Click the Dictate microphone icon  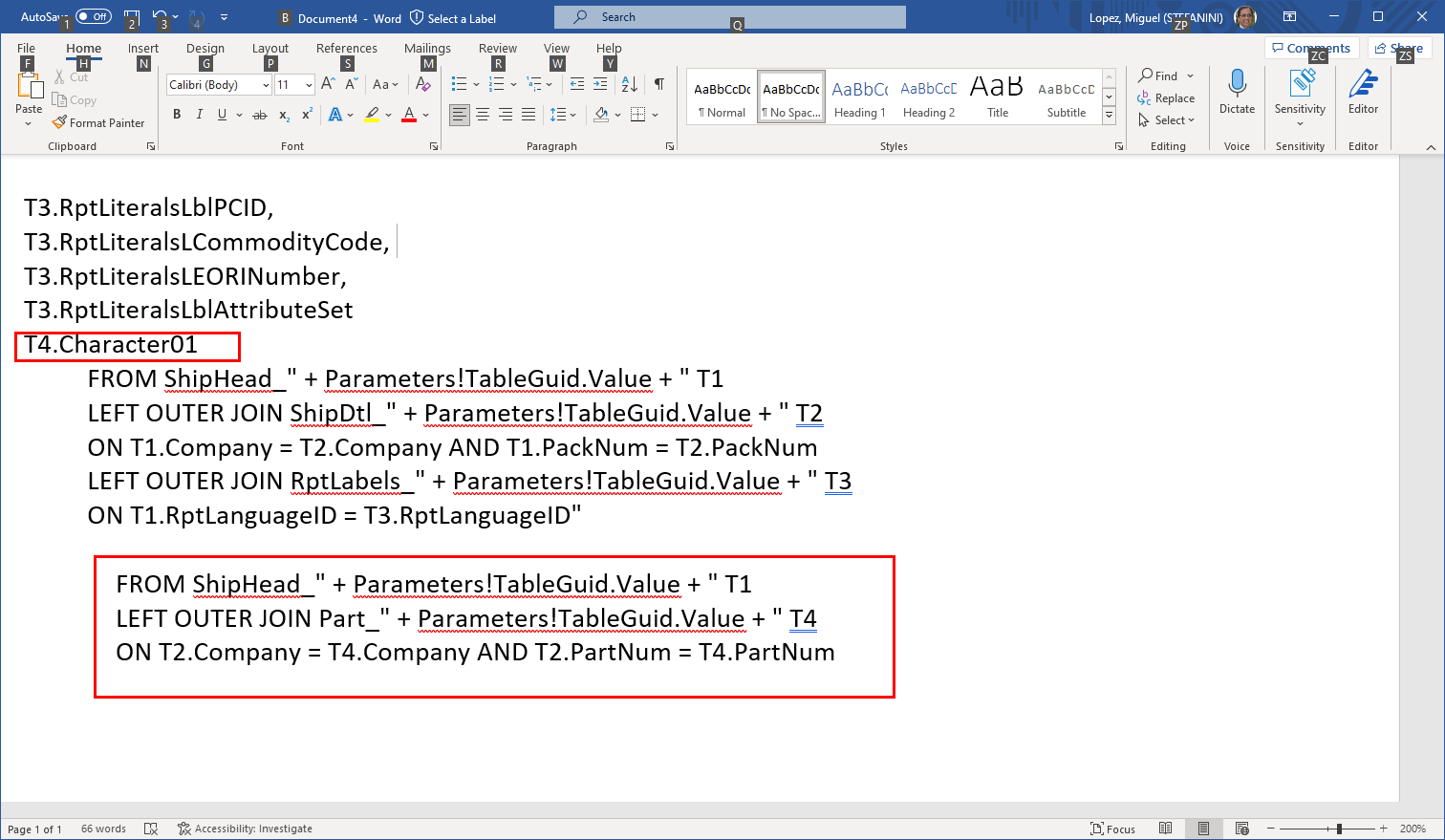(x=1237, y=92)
